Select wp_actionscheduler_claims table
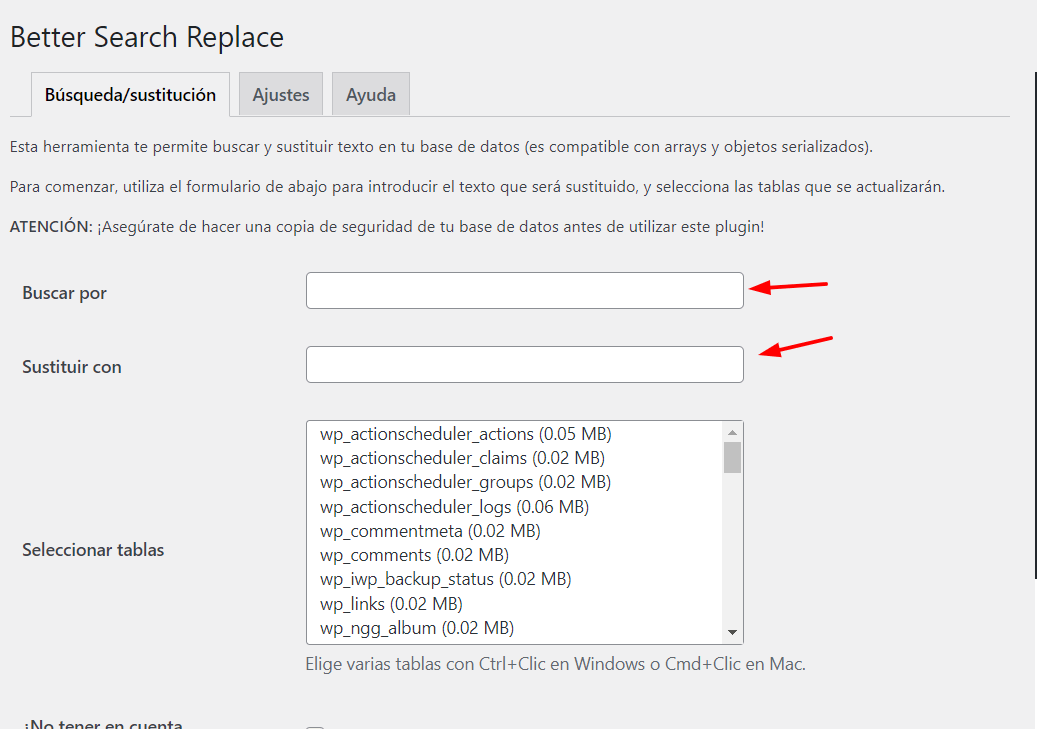The height and width of the screenshot is (729, 1037). 516,458
